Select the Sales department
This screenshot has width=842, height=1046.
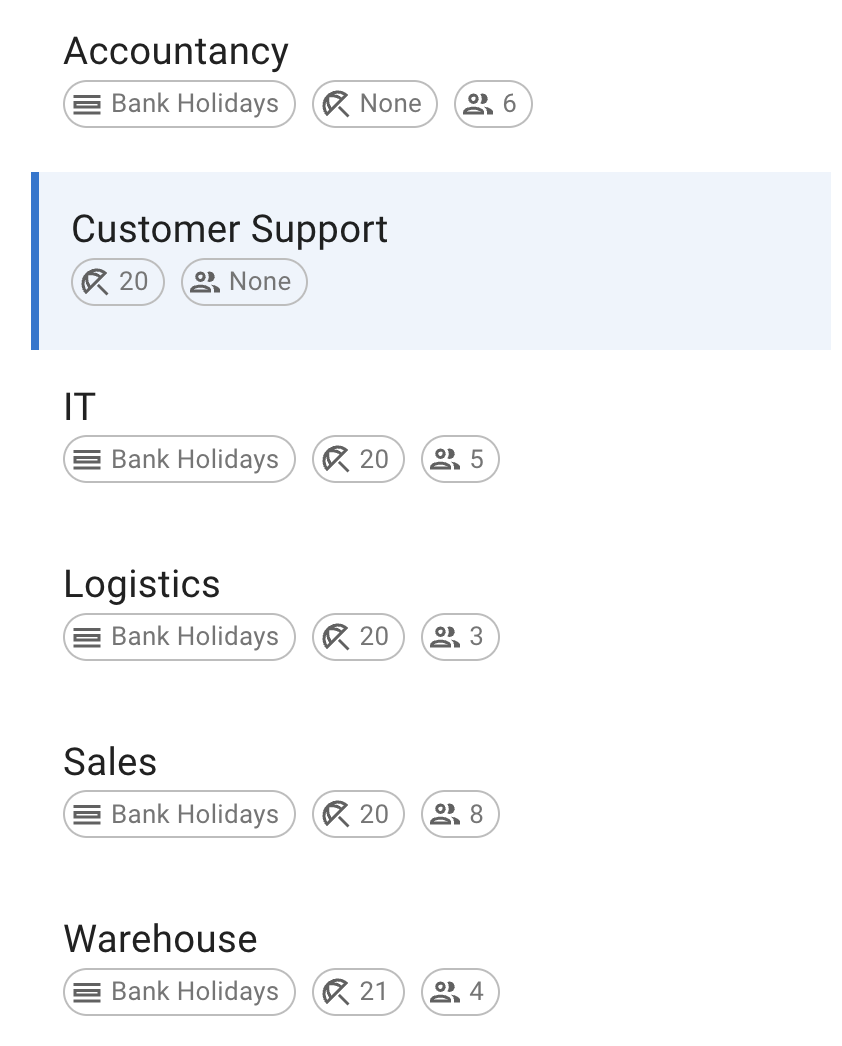tap(110, 762)
